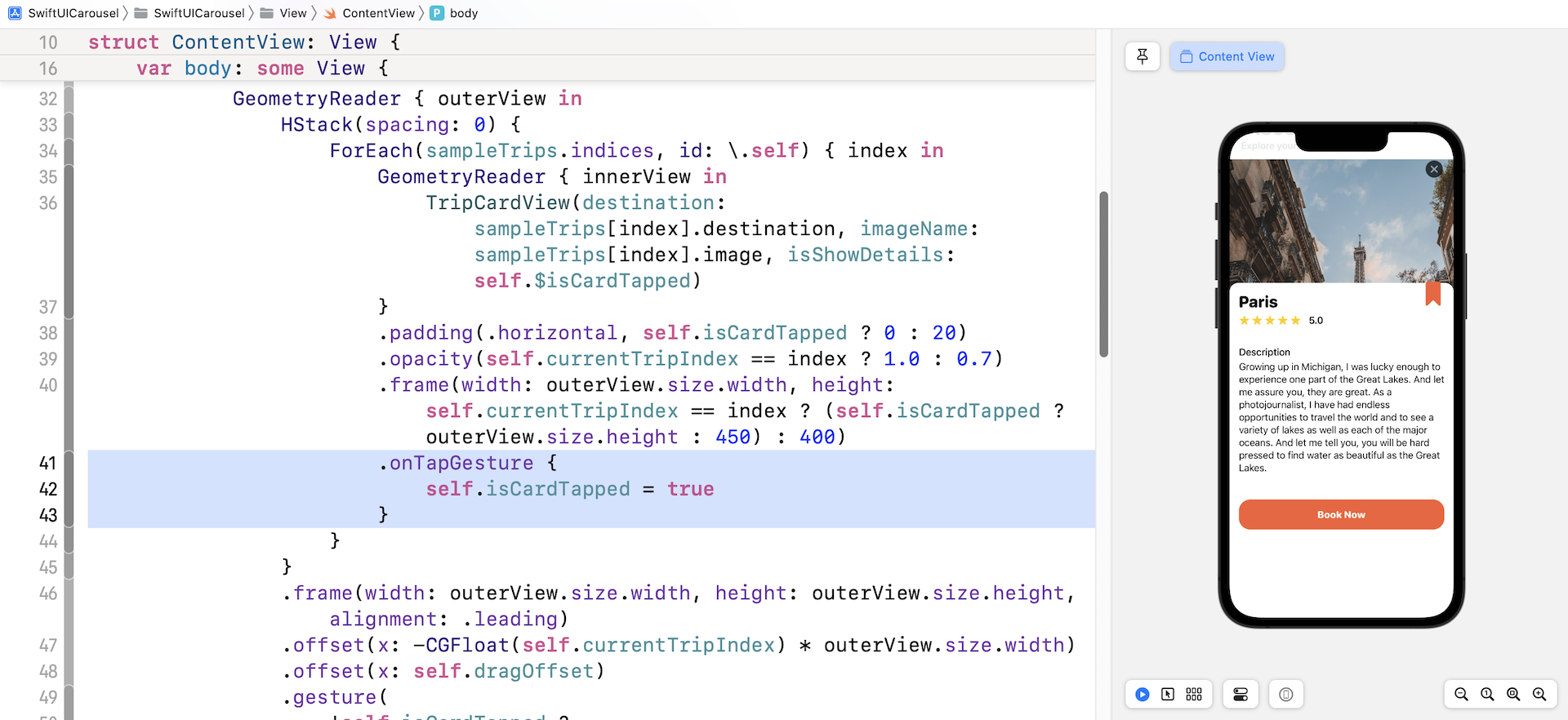Viewport: 1568px width, 720px height.
Task: Click the editor vertical scrollbar thumb
Action: point(1103,274)
